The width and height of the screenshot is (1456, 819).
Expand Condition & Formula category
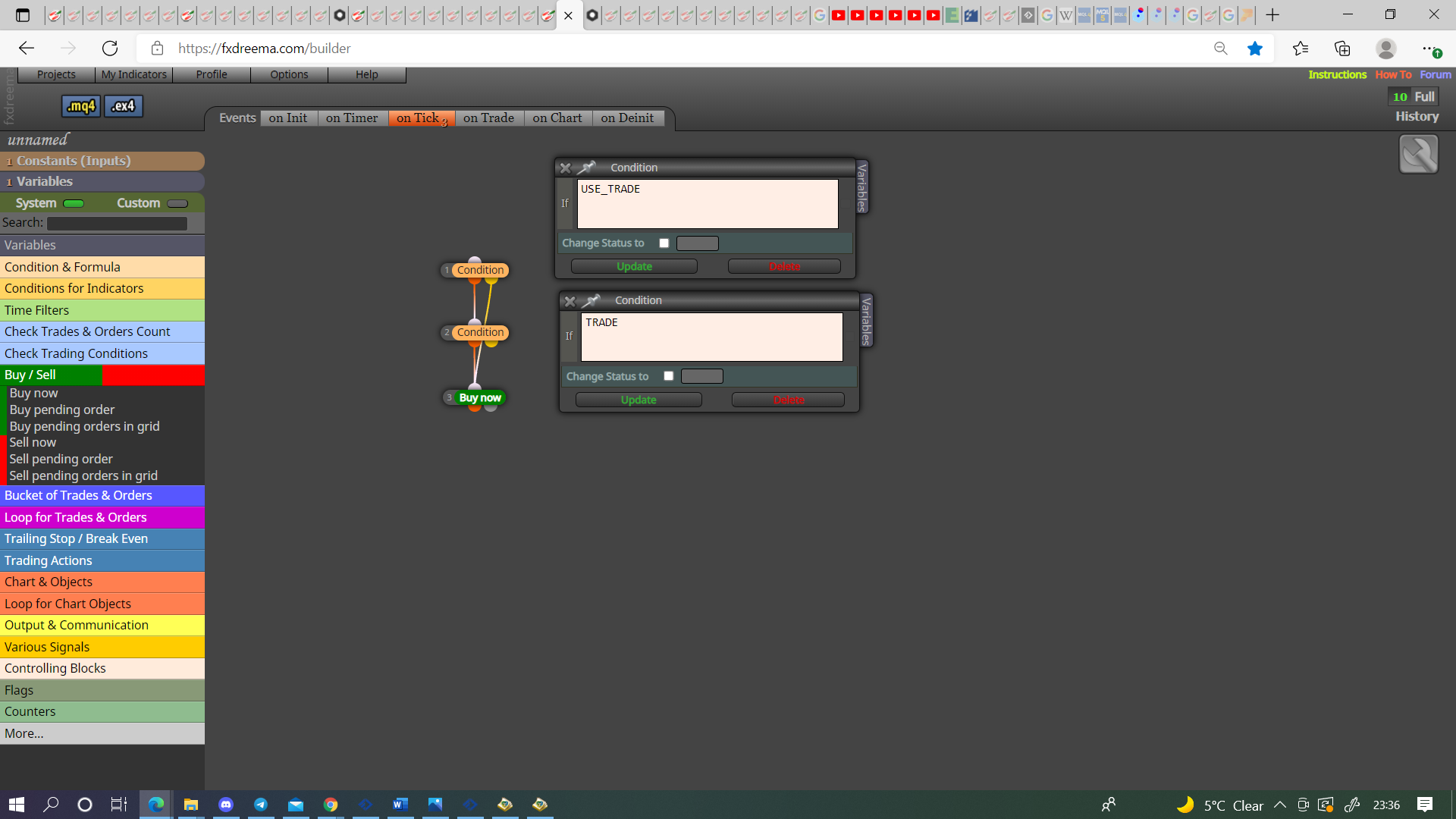pyautogui.click(x=102, y=267)
